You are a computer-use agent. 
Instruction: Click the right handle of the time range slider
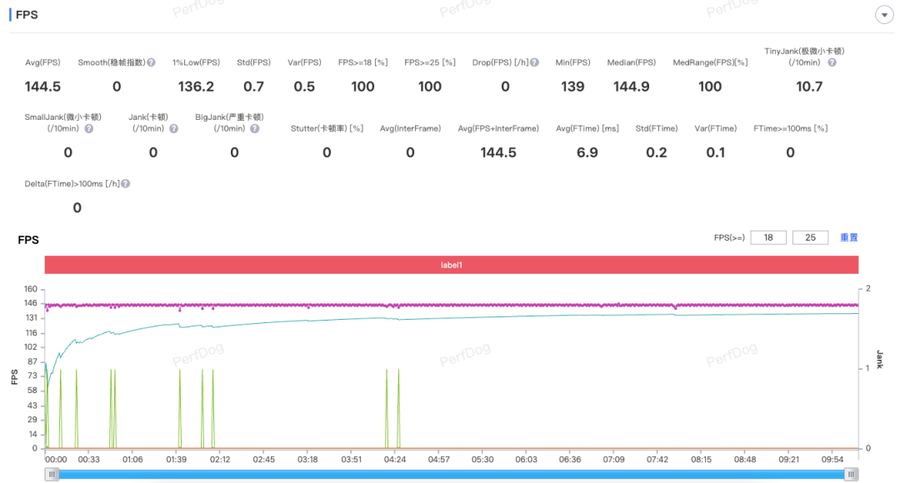(851, 474)
